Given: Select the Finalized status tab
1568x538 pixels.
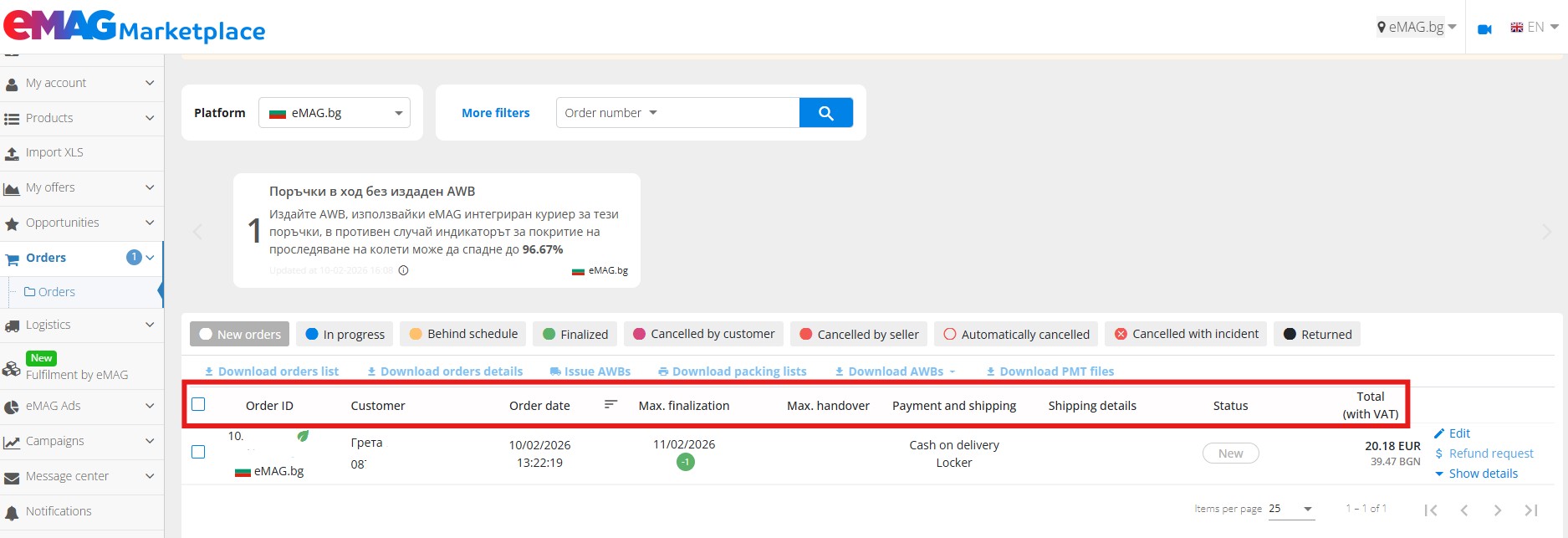Looking at the screenshot, I should (575, 334).
